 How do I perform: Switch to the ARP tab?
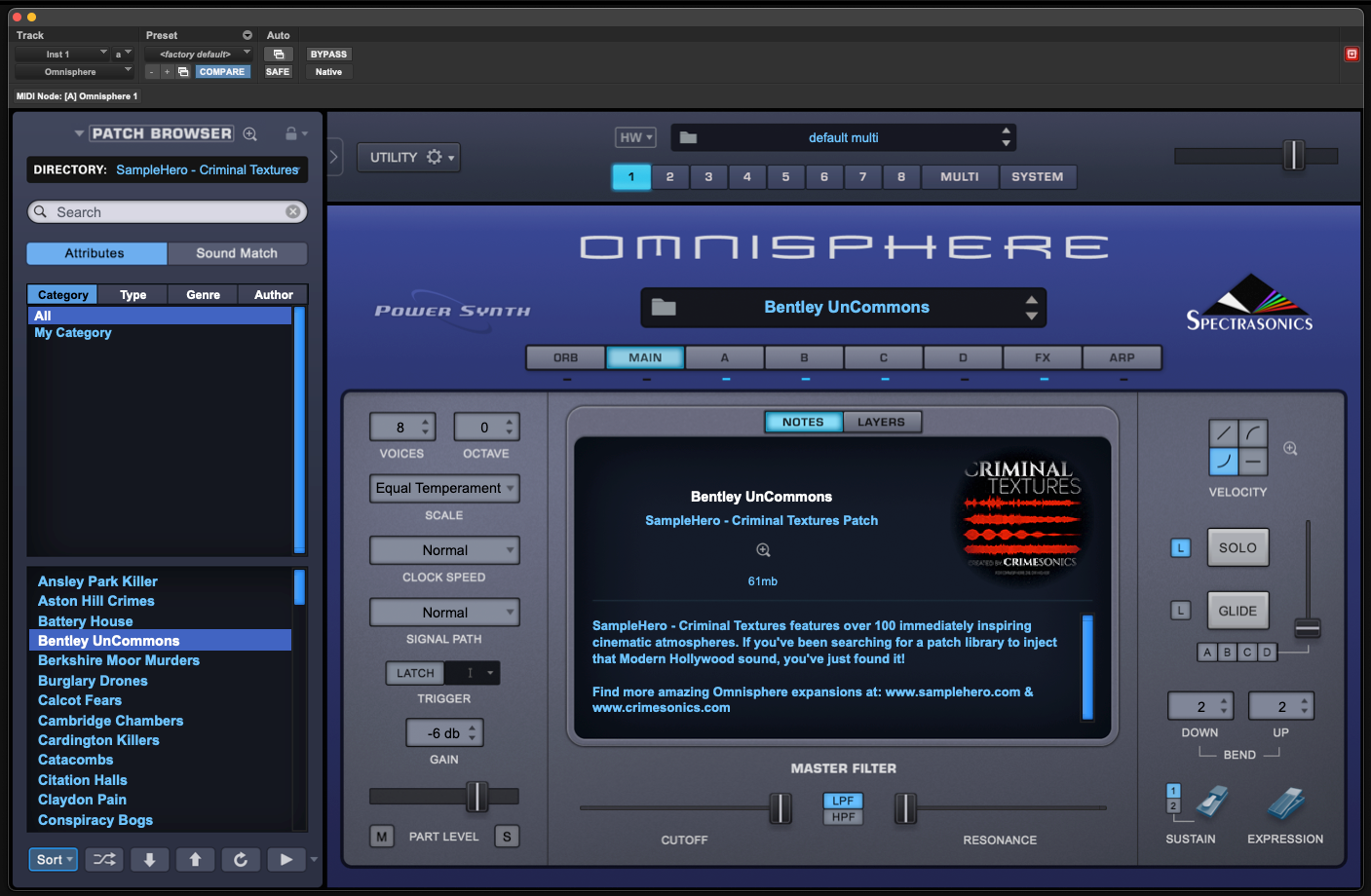click(1122, 357)
